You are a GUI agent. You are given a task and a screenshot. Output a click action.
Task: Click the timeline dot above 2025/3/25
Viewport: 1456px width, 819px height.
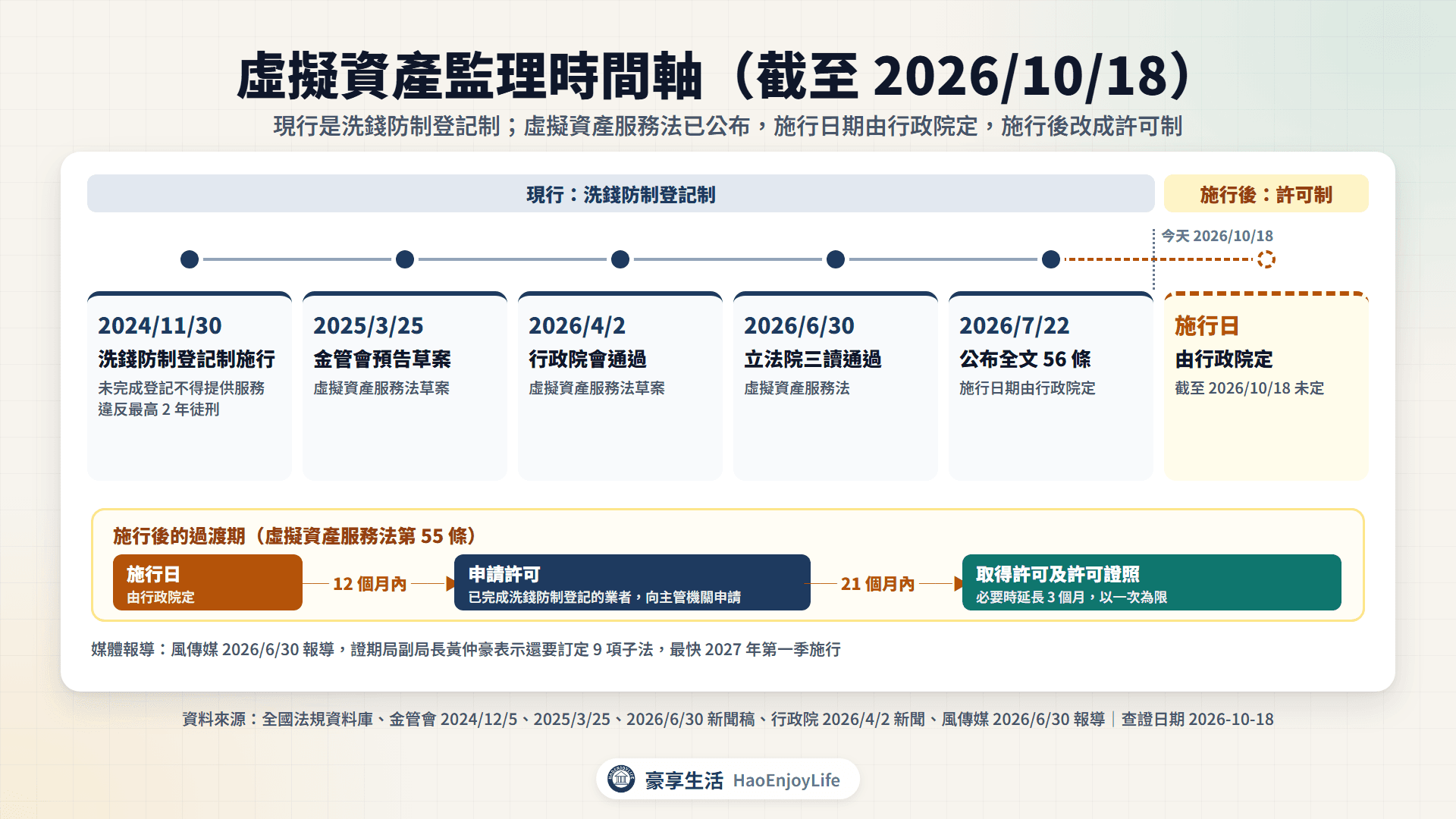(x=405, y=259)
